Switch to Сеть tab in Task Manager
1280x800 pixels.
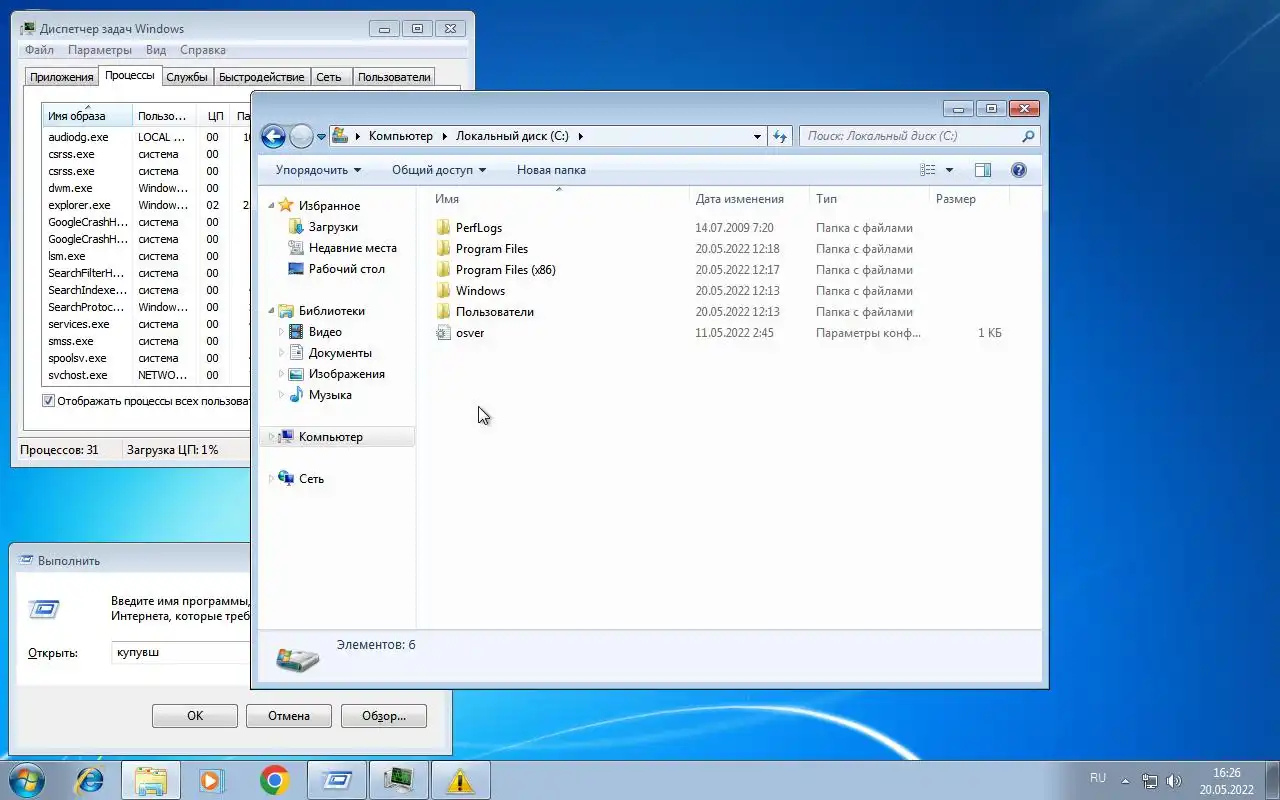(329, 77)
